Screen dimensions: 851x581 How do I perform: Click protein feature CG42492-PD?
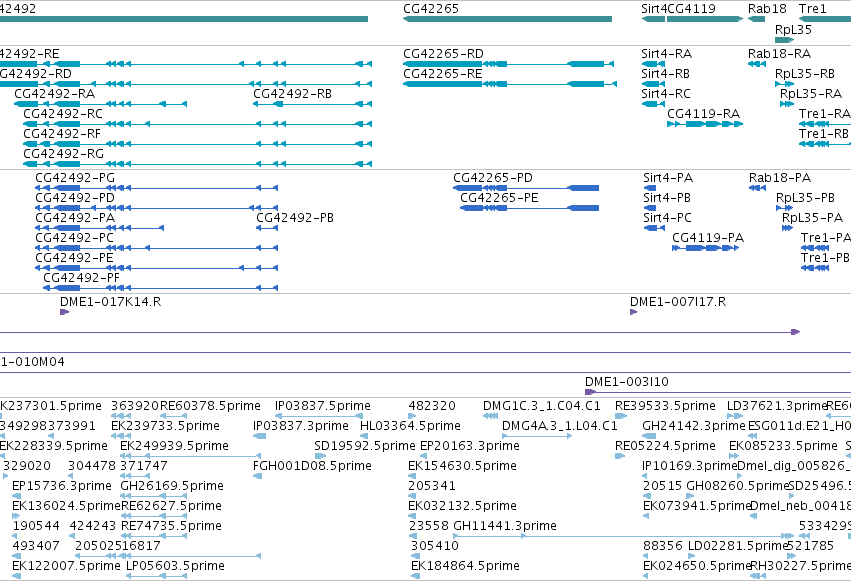tap(156, 208)
